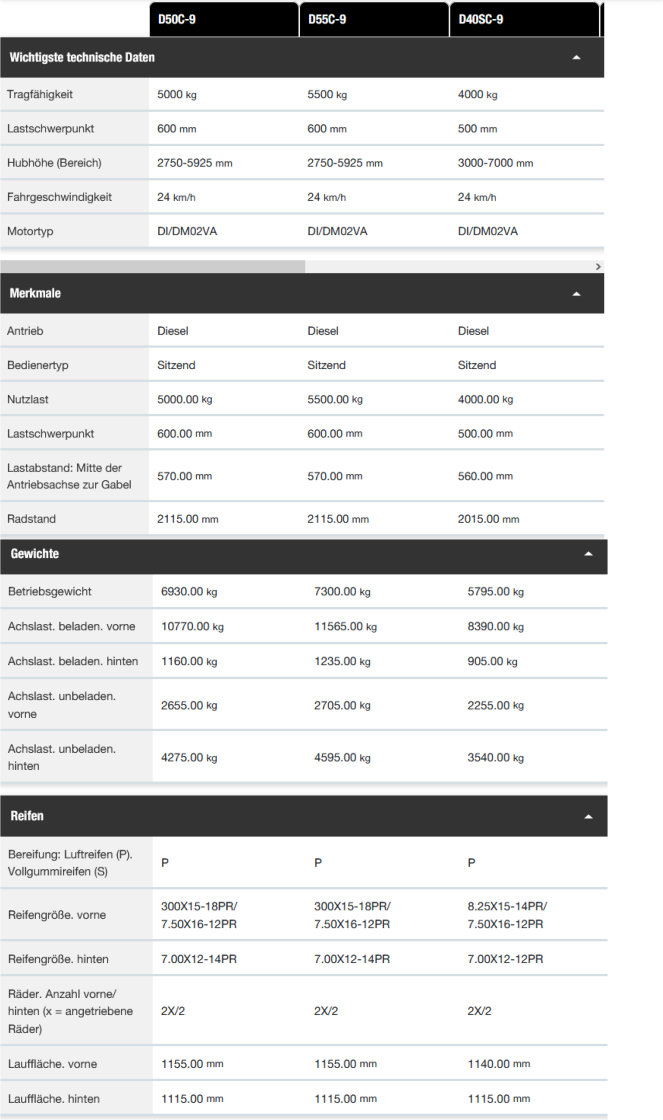Click the Radstand row label
Viewport: 663px width, 1120px height.
coord(31,519)
